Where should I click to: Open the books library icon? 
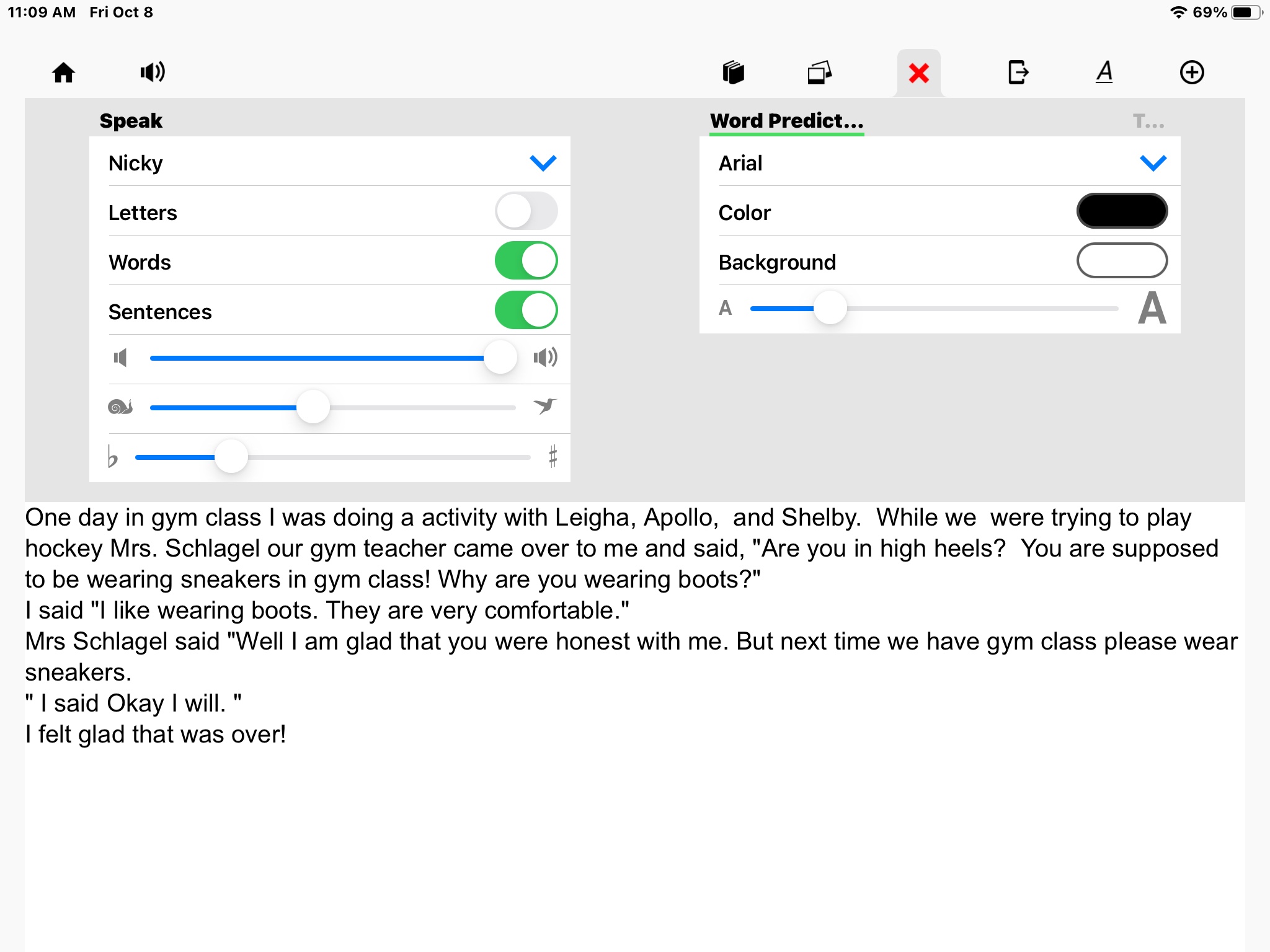coord(733,73)
